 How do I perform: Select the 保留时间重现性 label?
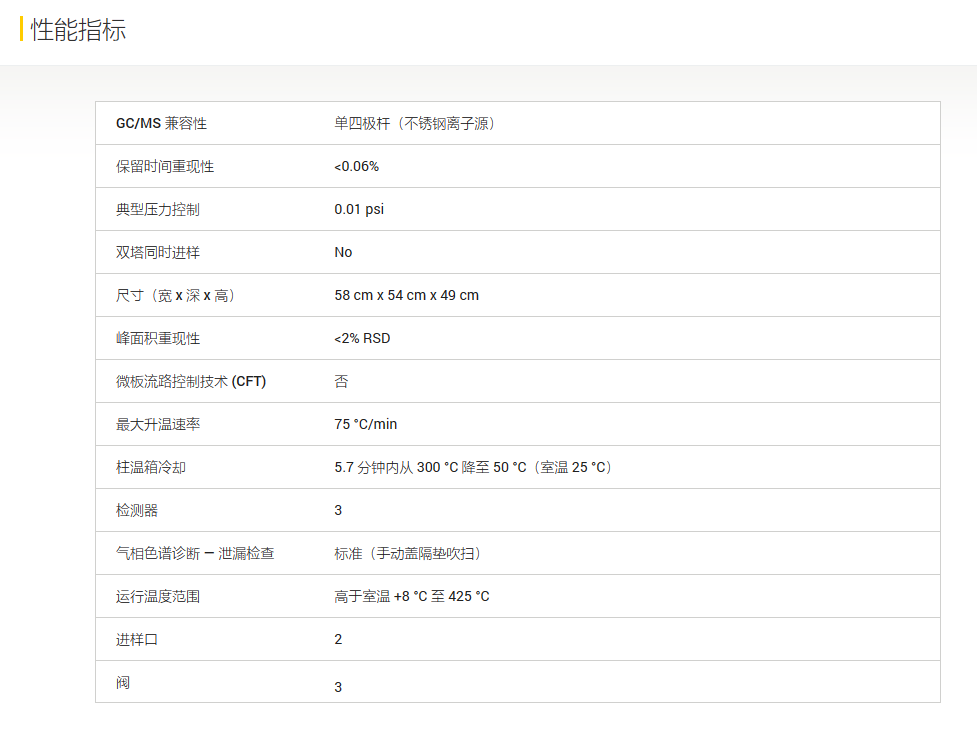(165, 167)
